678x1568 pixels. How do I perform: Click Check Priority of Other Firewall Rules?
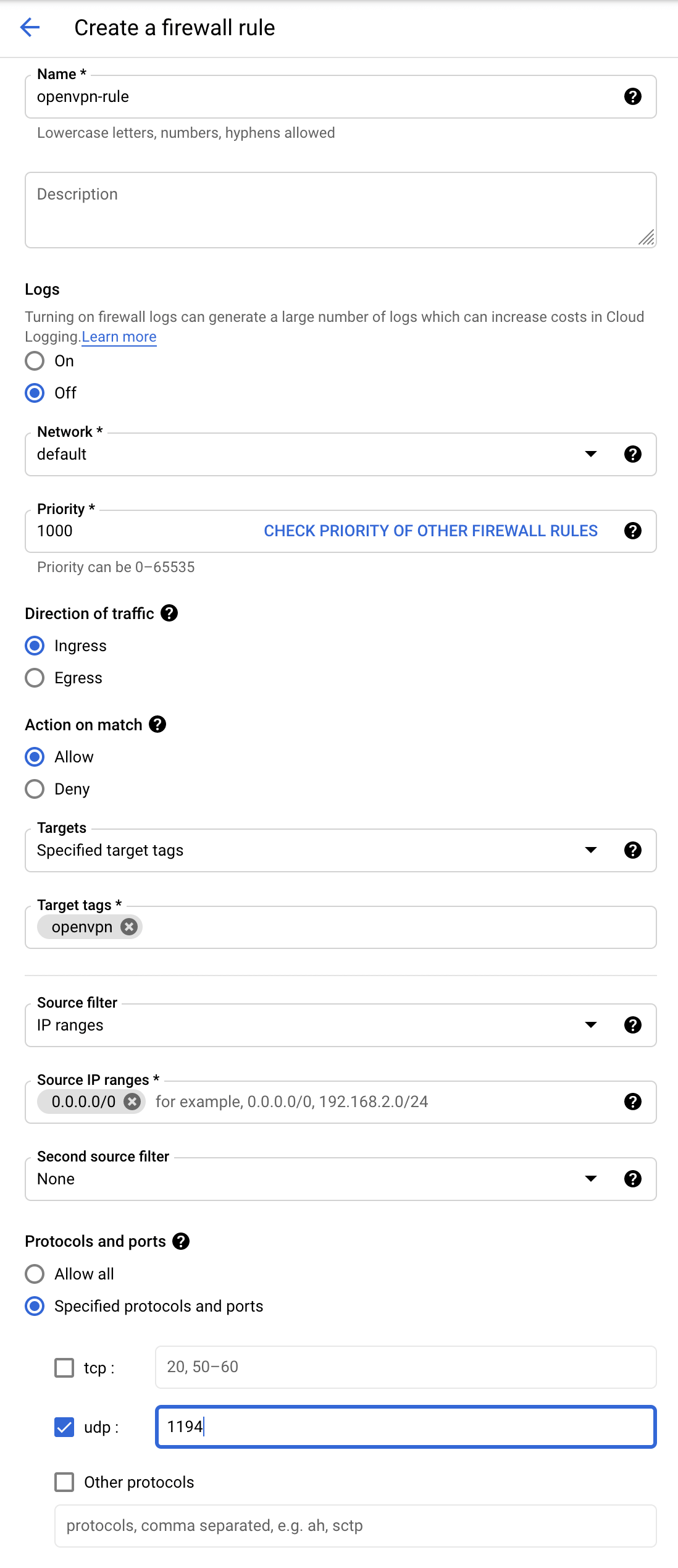tap(430, 531)
